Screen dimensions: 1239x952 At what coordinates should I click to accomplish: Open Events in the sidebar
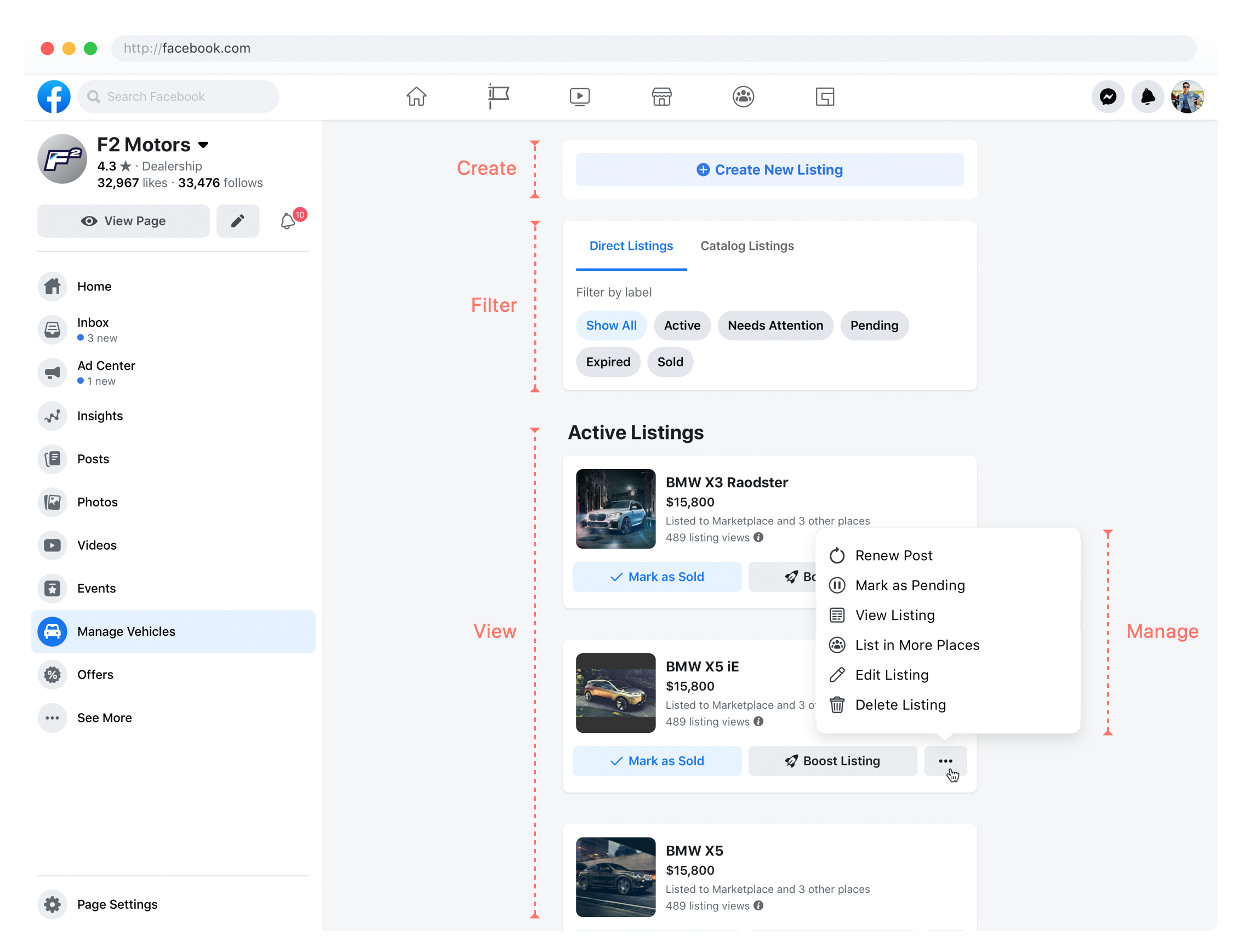coord(173,588)
